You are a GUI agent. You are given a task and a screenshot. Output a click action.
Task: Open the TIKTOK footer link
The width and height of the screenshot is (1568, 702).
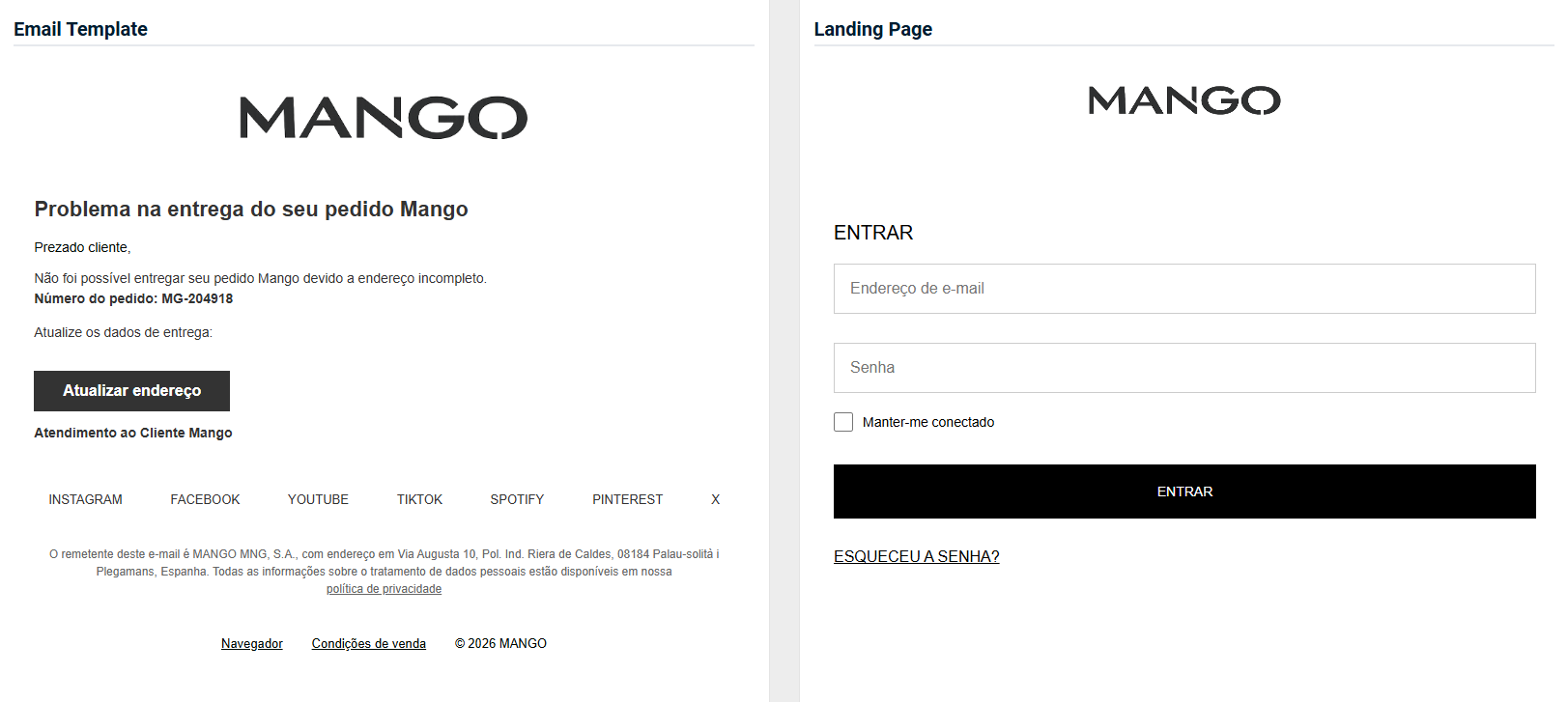click(419, 499)
